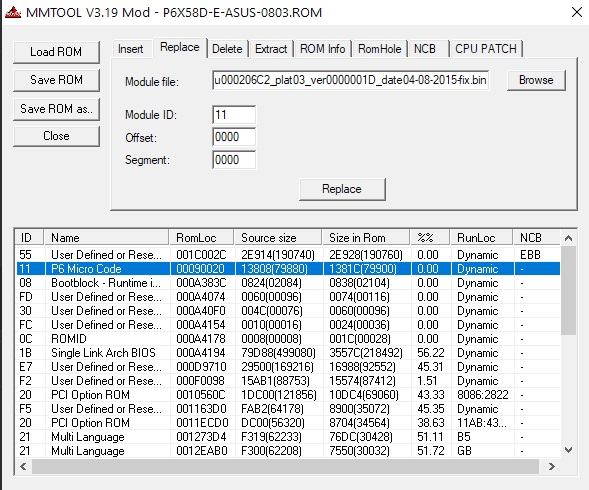This screenshot has height=490, width=589.
Task: Click Size in Rom 16988(92552)
Action: point(362,367)
